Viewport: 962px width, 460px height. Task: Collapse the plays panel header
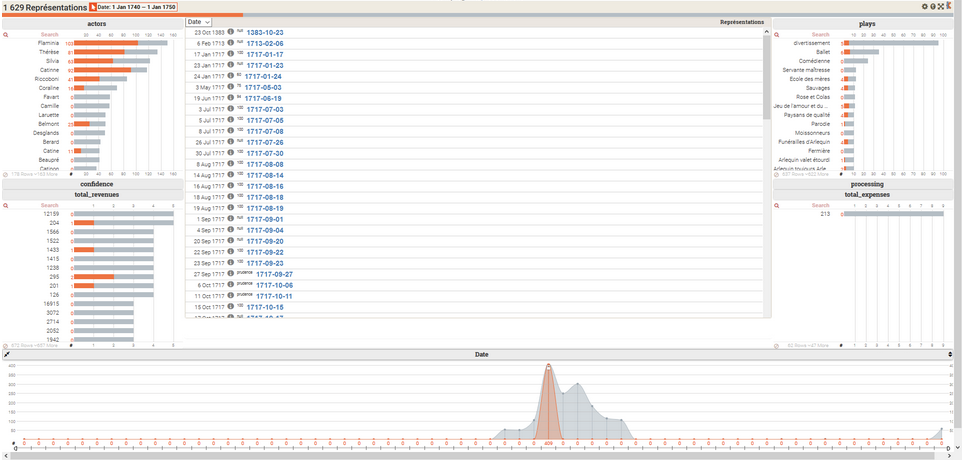(867, 23)
